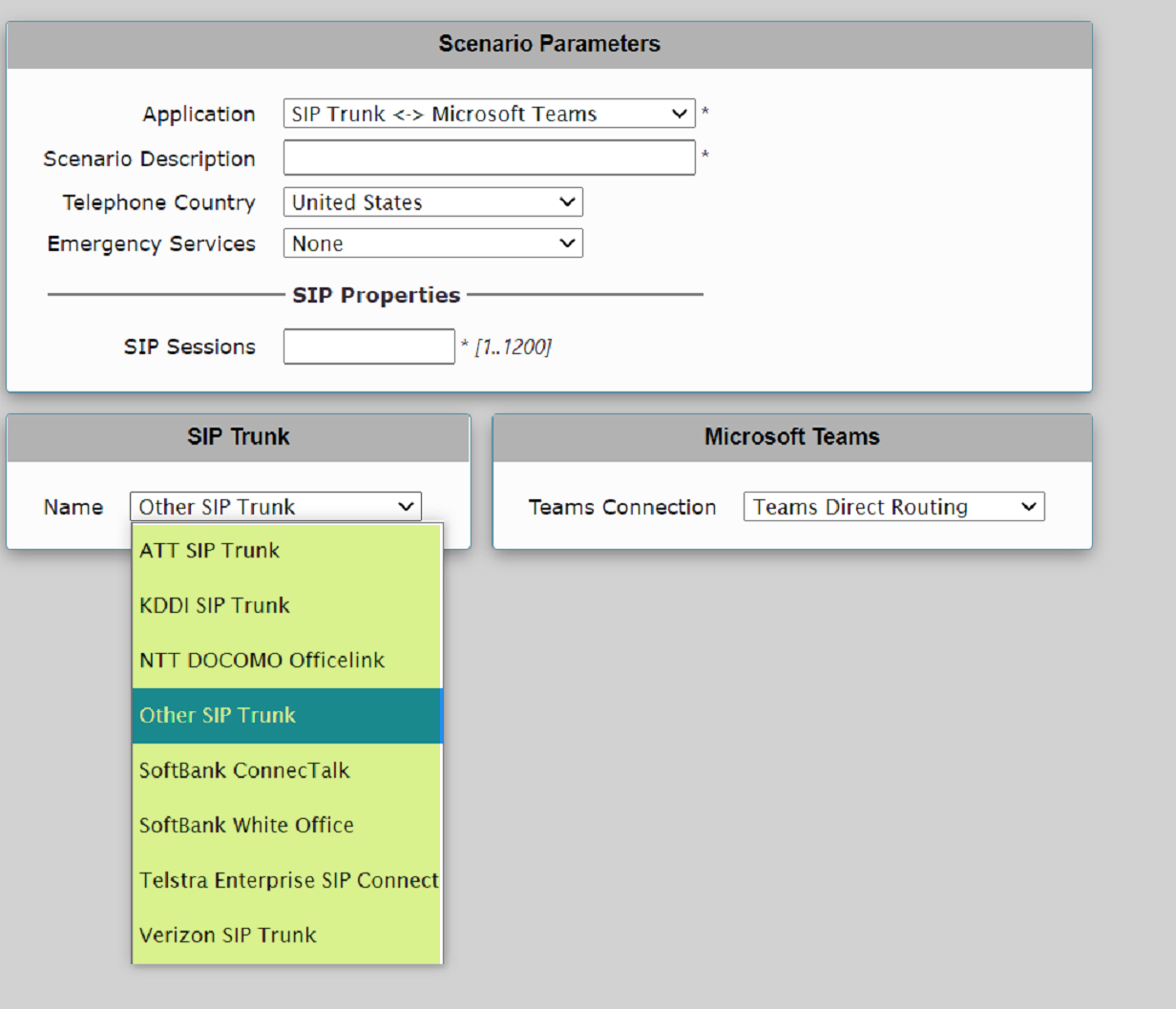The height and width of the screenshot is (1009, 1176).
Task: Click the Scenario Description input field
Action: (x=489, y=158)
